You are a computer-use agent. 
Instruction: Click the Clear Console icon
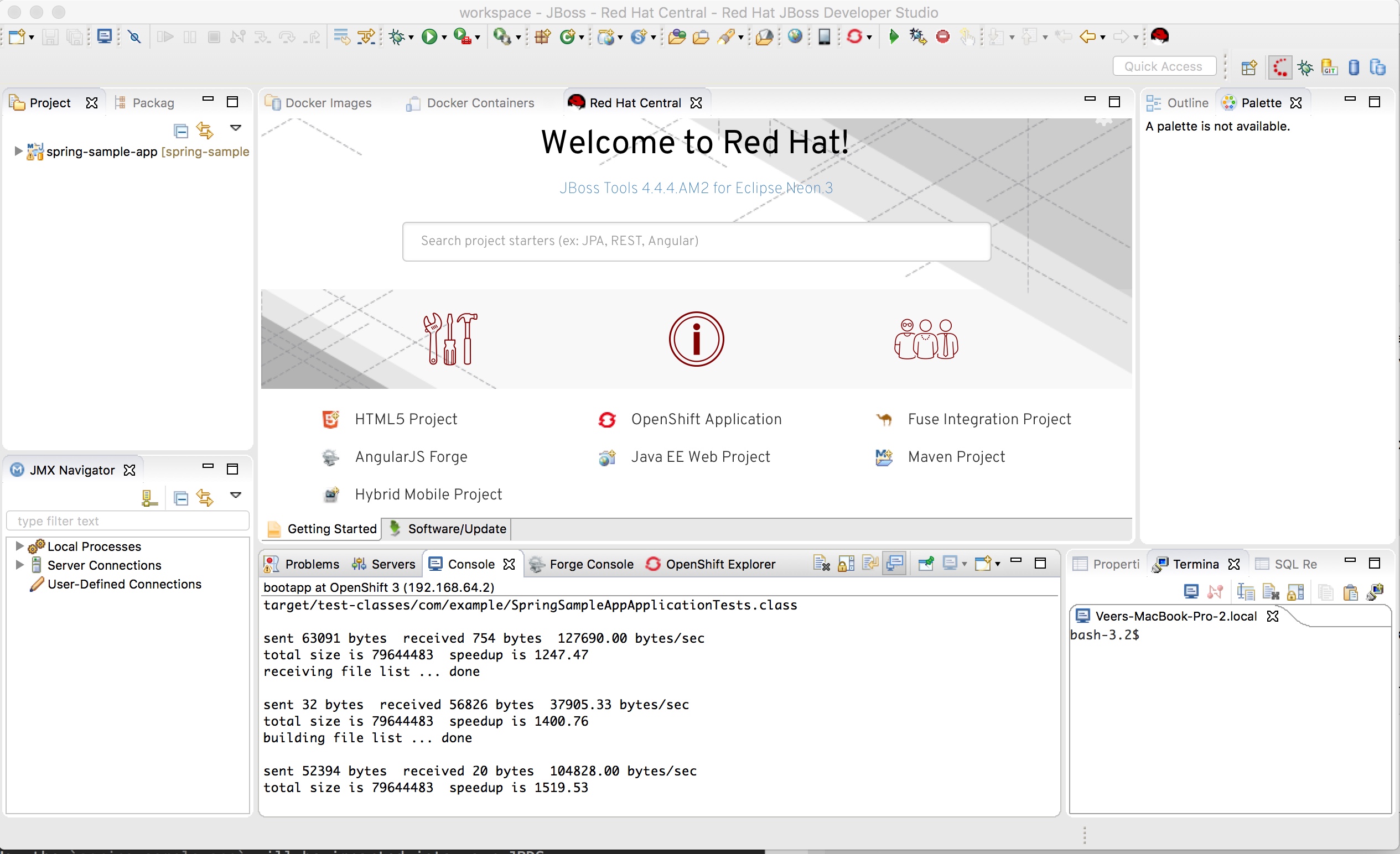point(822,563)
